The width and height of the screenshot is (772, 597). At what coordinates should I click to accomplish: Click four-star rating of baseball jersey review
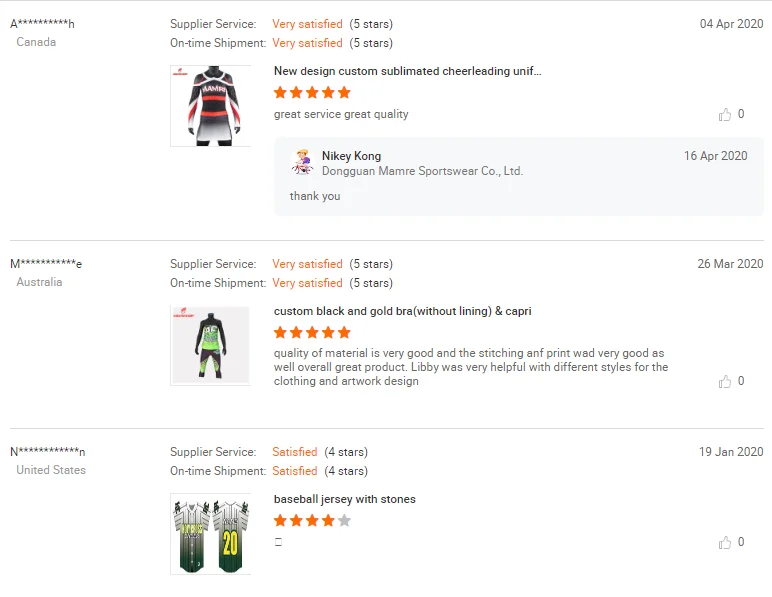coord(312,521)
